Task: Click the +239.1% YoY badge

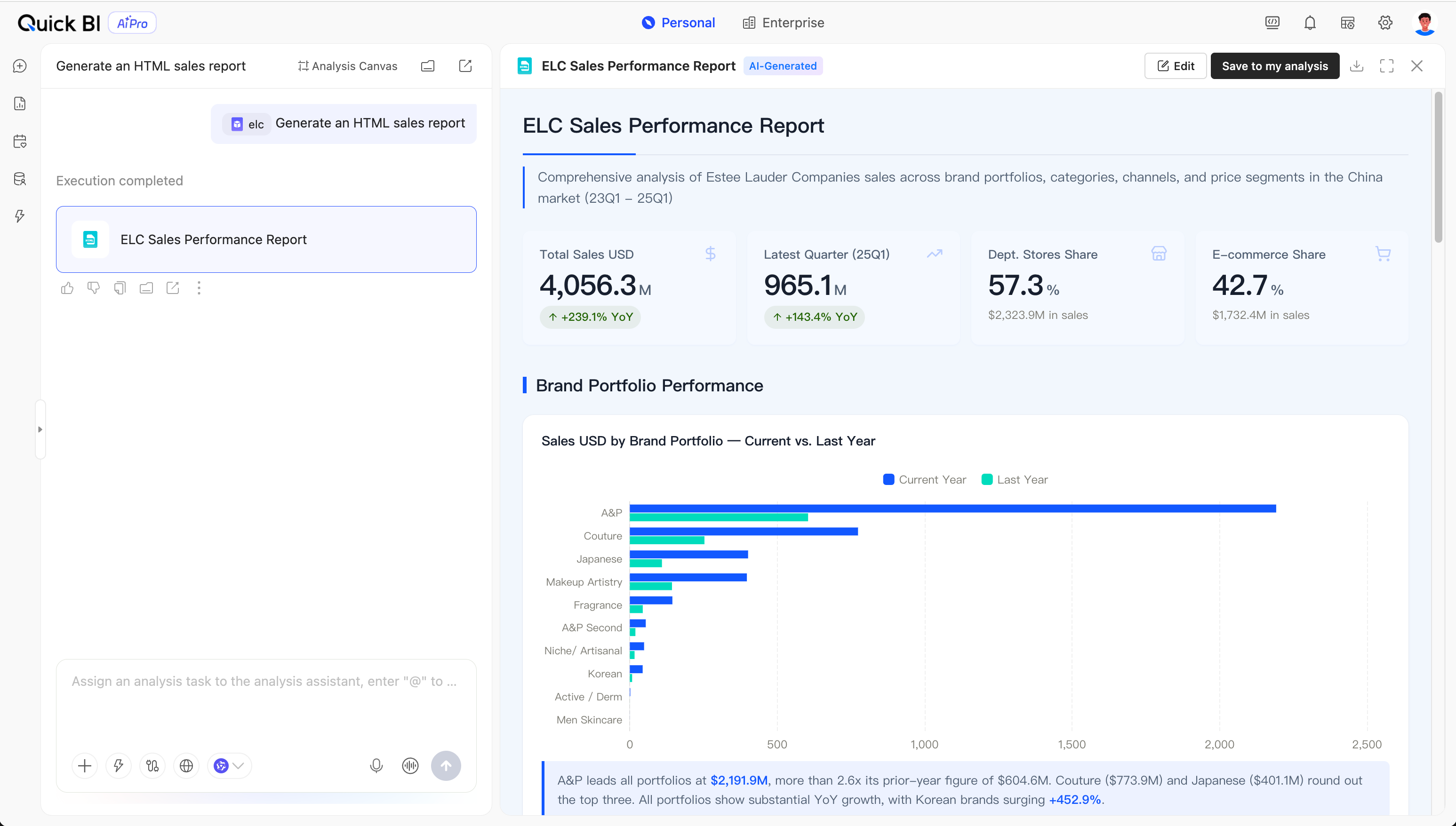Action: pyautogui.click(x=590, y=317)
